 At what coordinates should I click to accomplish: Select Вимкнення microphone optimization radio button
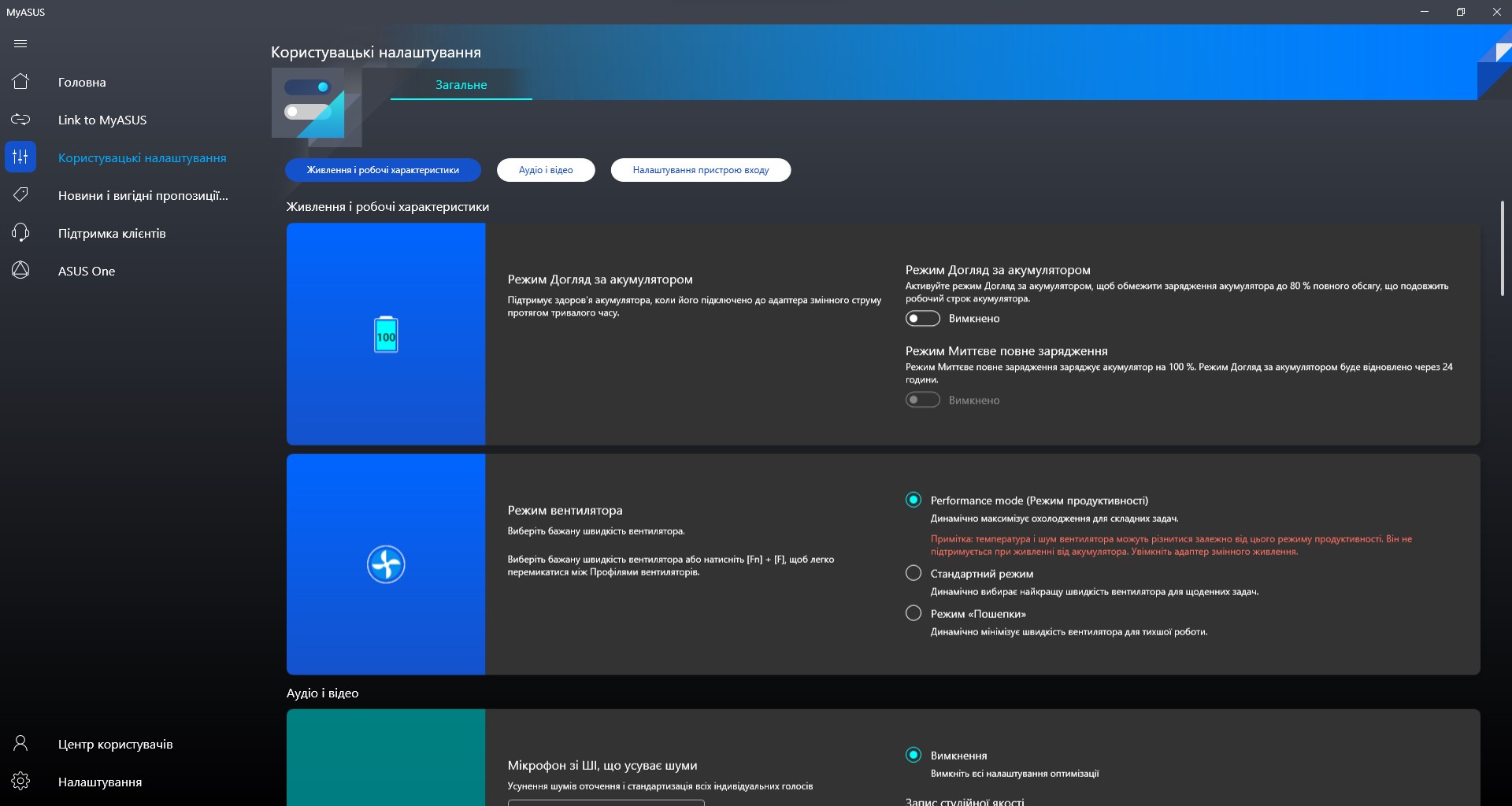[913, 756]
